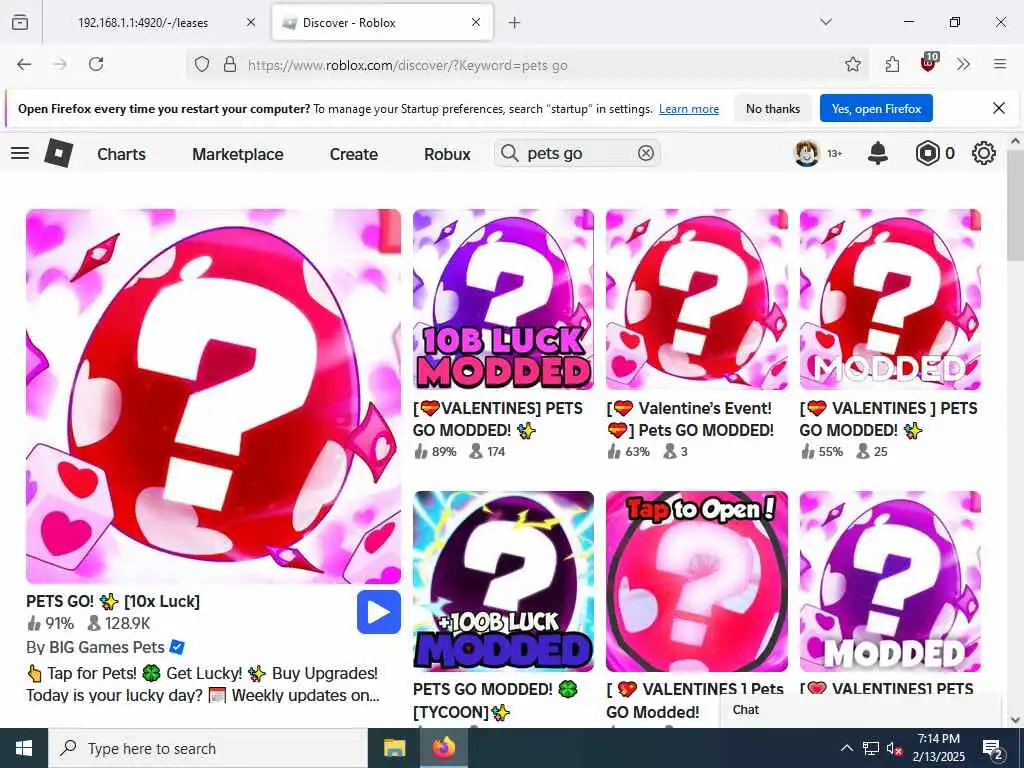This screenshot has height=768, width=1024.
Task: Open the Firefox View icon
Action: (x=20, y=23)
